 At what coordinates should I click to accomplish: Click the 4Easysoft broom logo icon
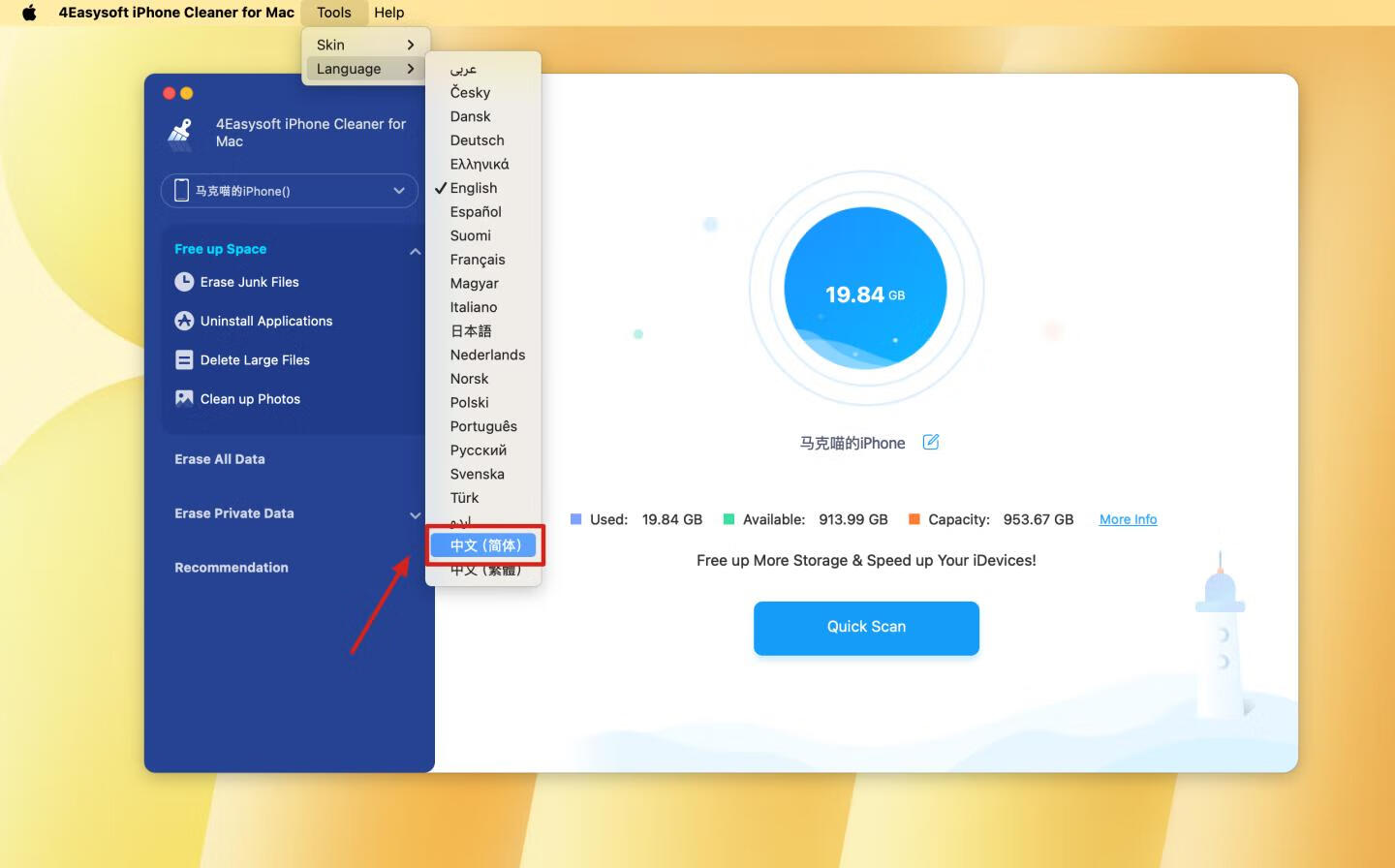[181, 133]
